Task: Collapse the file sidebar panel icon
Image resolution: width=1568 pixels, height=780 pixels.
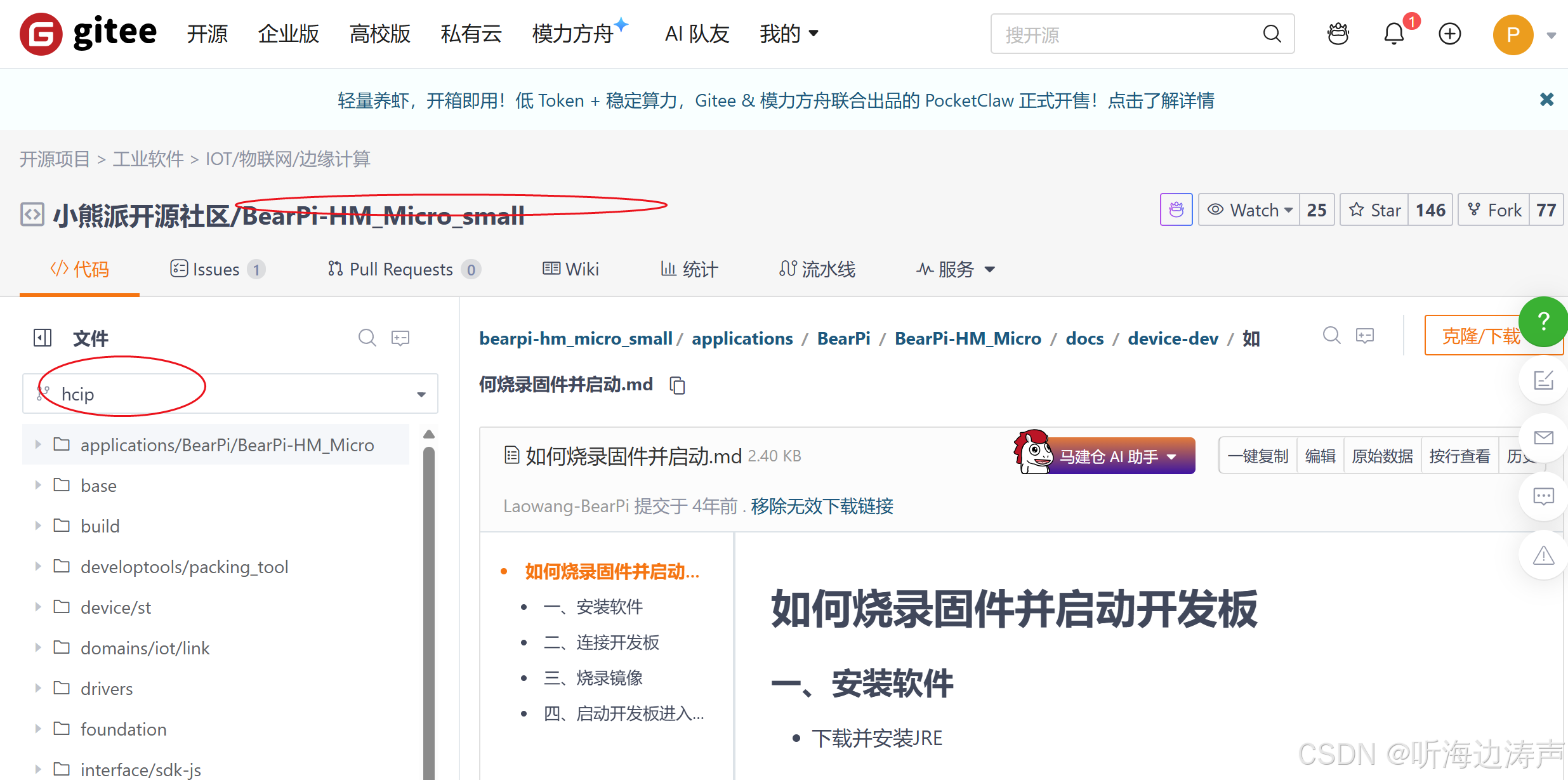Action: click(43, 338)
